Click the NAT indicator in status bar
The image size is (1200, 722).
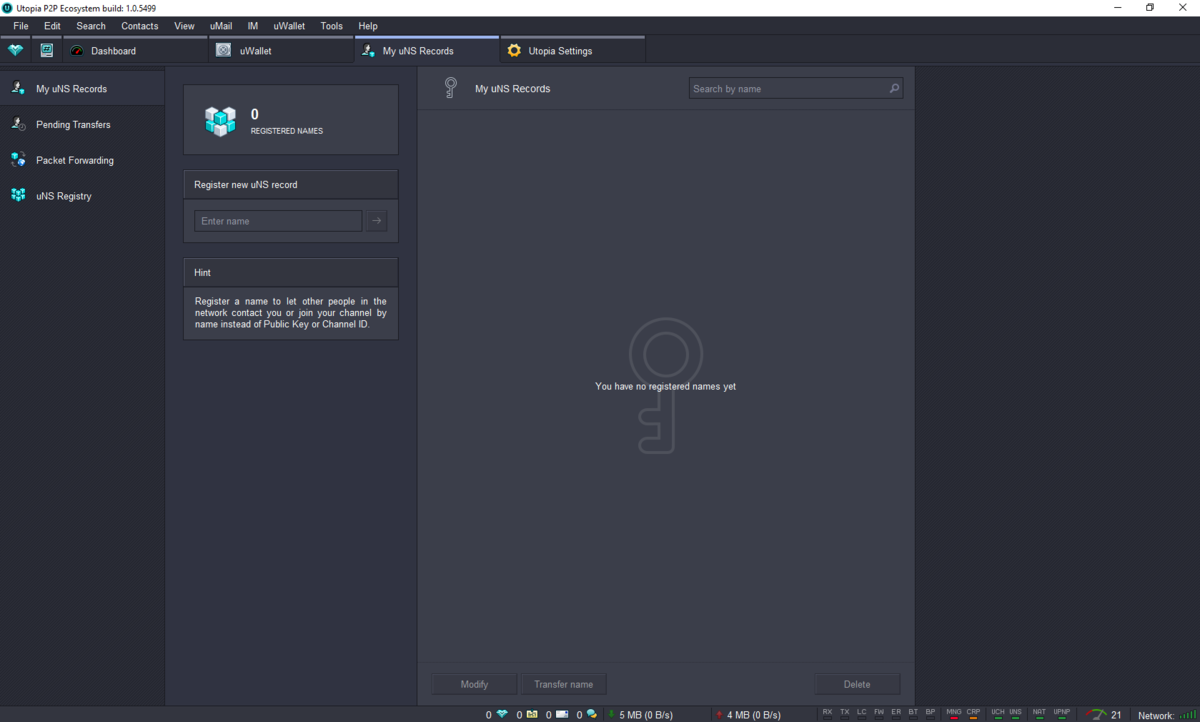(x=1039, y=713)
